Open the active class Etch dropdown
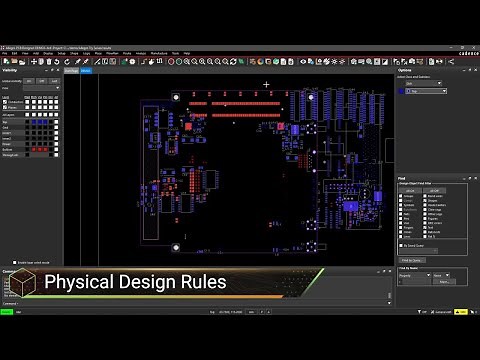Screen dimensions: 480x360 (423, 83)
